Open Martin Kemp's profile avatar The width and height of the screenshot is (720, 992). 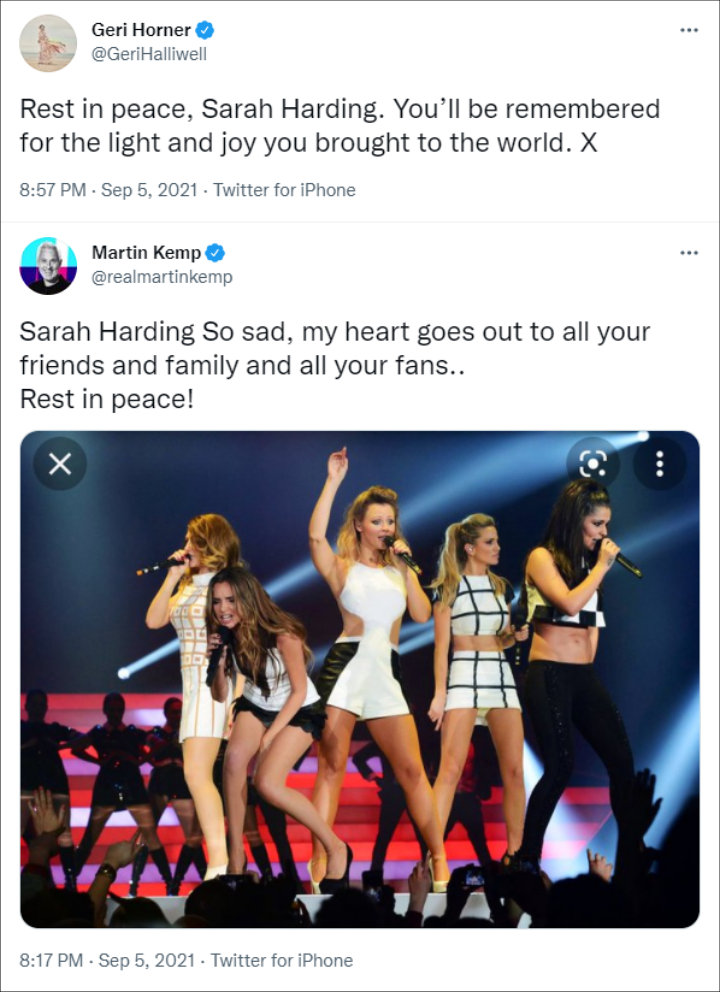tap(48, 265)
